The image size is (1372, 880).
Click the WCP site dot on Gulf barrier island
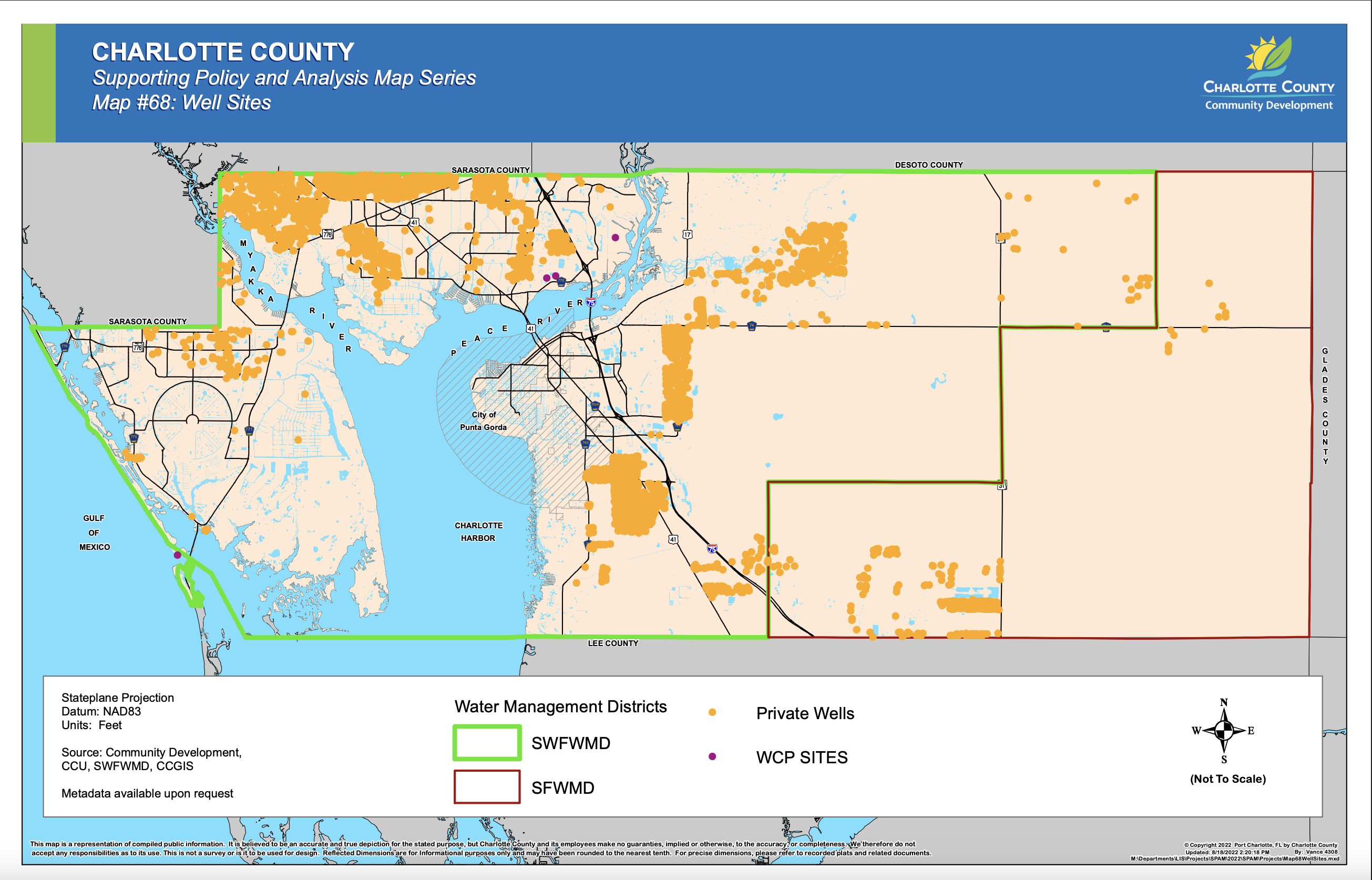tap(178, 556)
